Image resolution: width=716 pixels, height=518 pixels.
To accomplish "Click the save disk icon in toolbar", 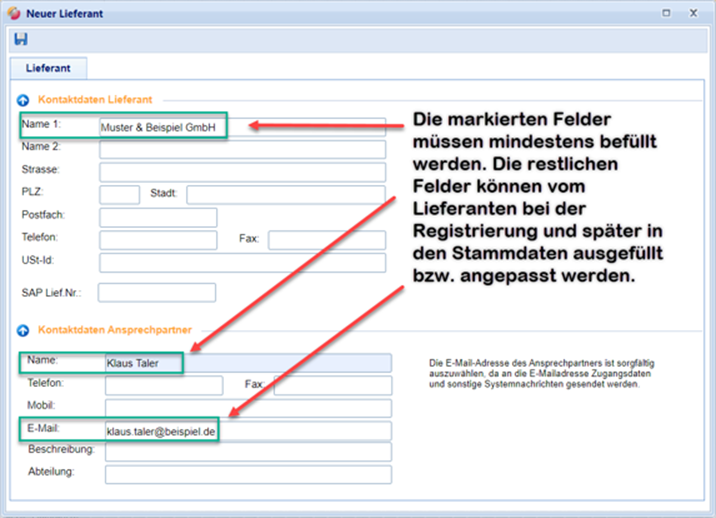I will (21, 39).
